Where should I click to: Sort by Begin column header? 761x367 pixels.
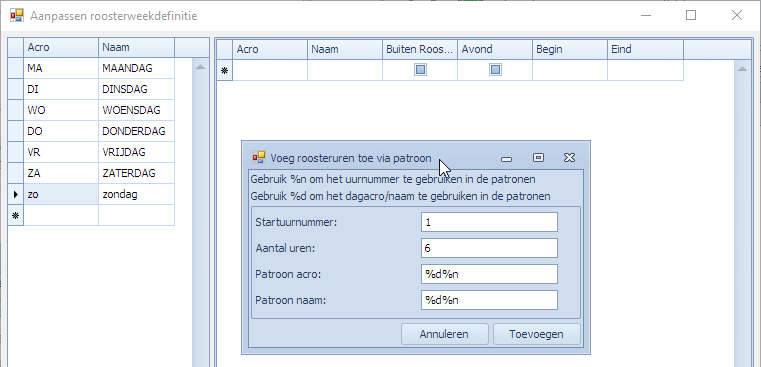click(570, 49)
